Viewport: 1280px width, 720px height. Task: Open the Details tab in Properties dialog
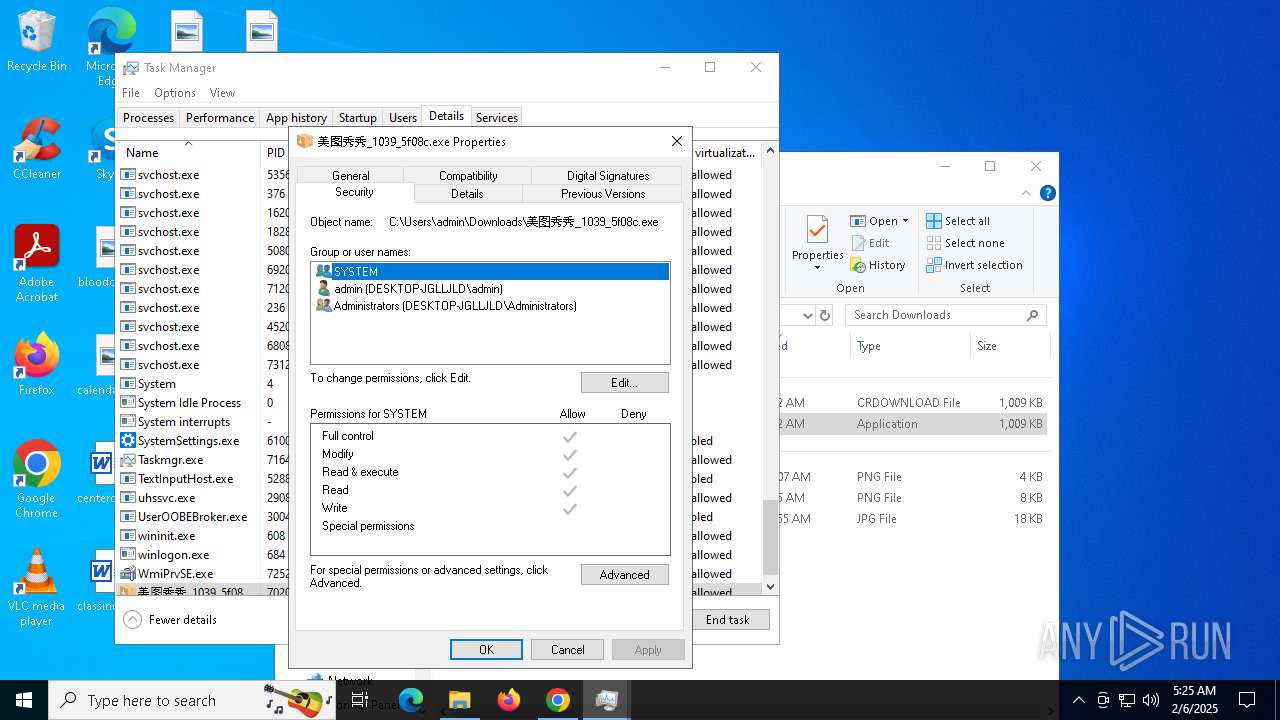pos(467,194)
